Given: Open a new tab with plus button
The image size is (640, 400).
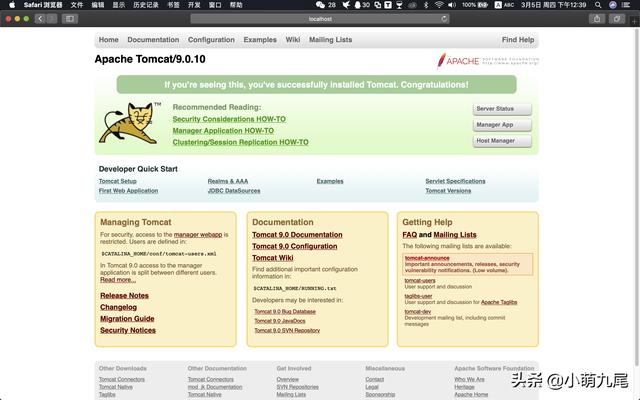Looking at the screenshot, I should coord(634,21).
